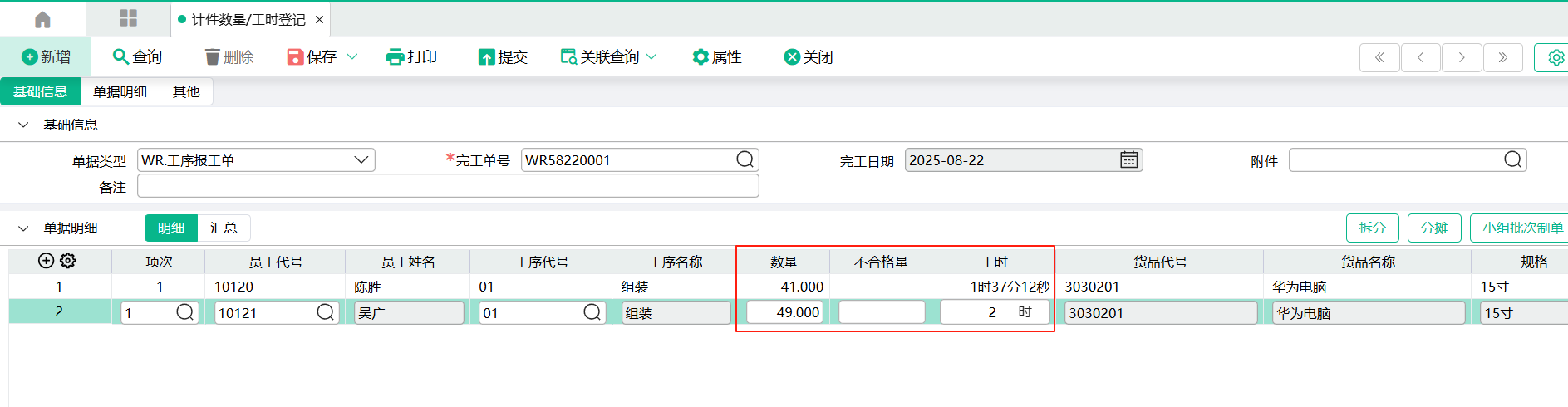Switch to the 单据明细 tab
This screenshot has height=407, width=1568.
[120, 91]
